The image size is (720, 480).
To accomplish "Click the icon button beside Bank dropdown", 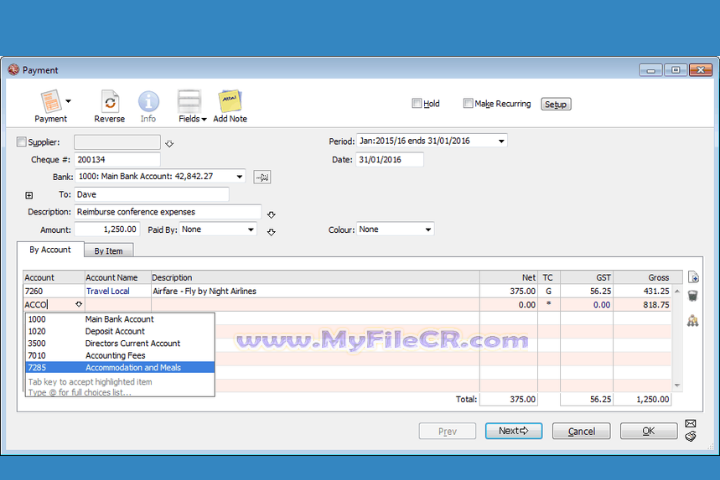I will (262, 177).
